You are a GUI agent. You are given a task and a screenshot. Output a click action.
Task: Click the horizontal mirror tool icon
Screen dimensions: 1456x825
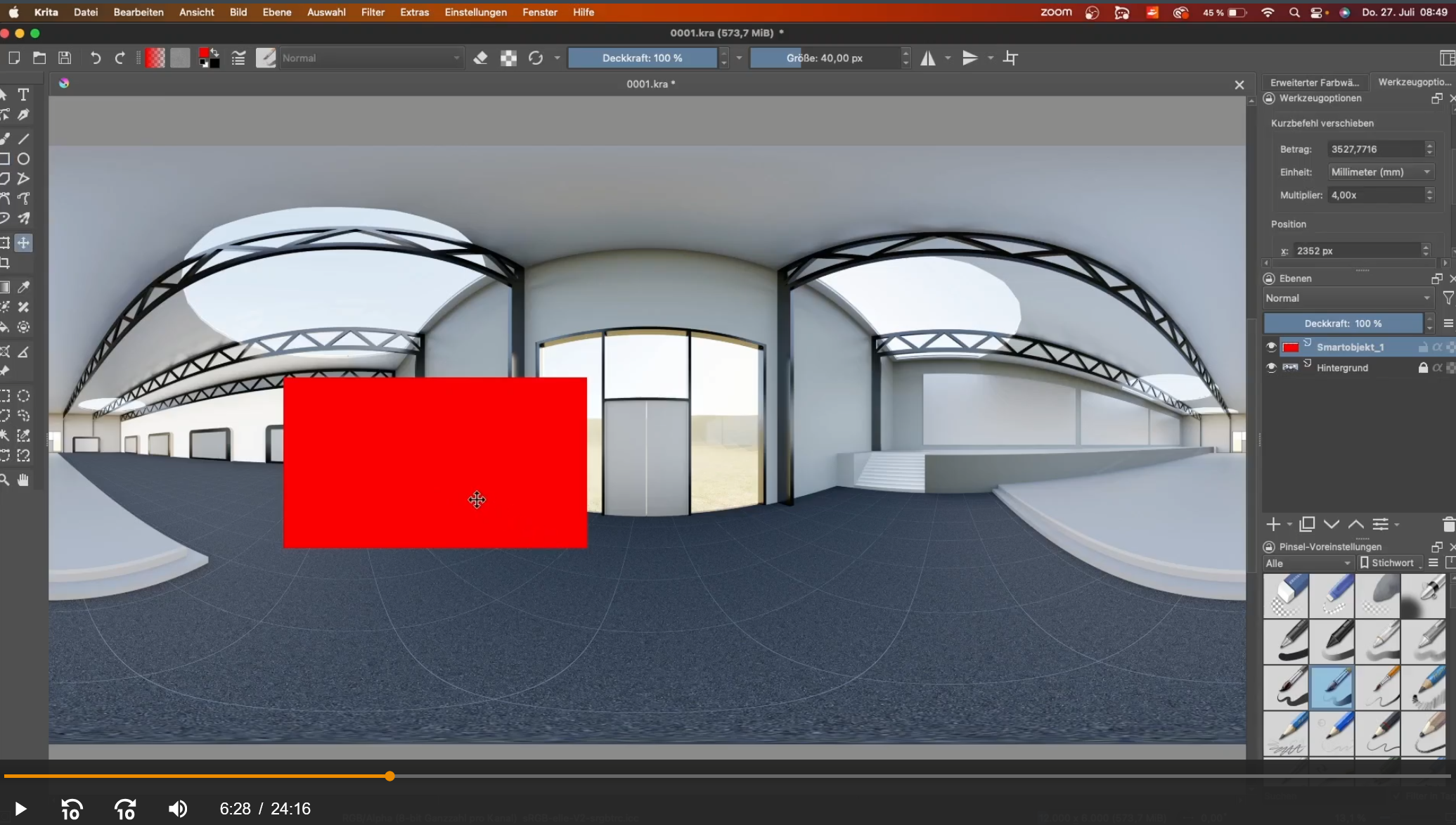(928, 58)
